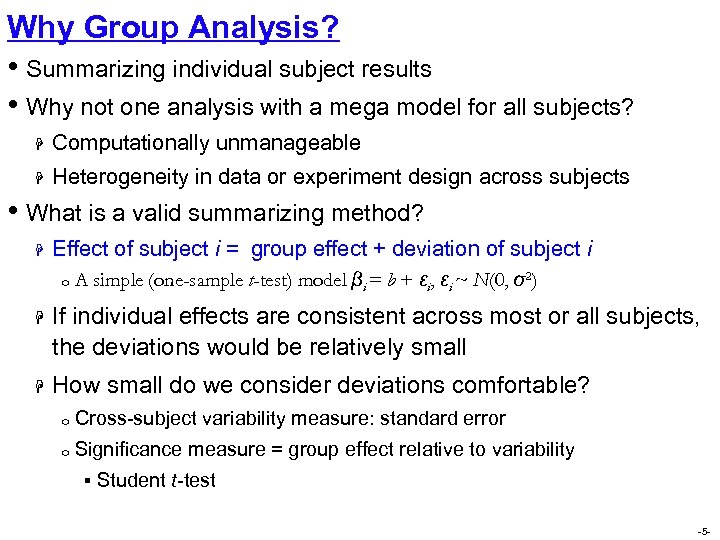Select the "What is a valid summarizing method?" line
The image size is (720, 540).
[x=225, y=213]
